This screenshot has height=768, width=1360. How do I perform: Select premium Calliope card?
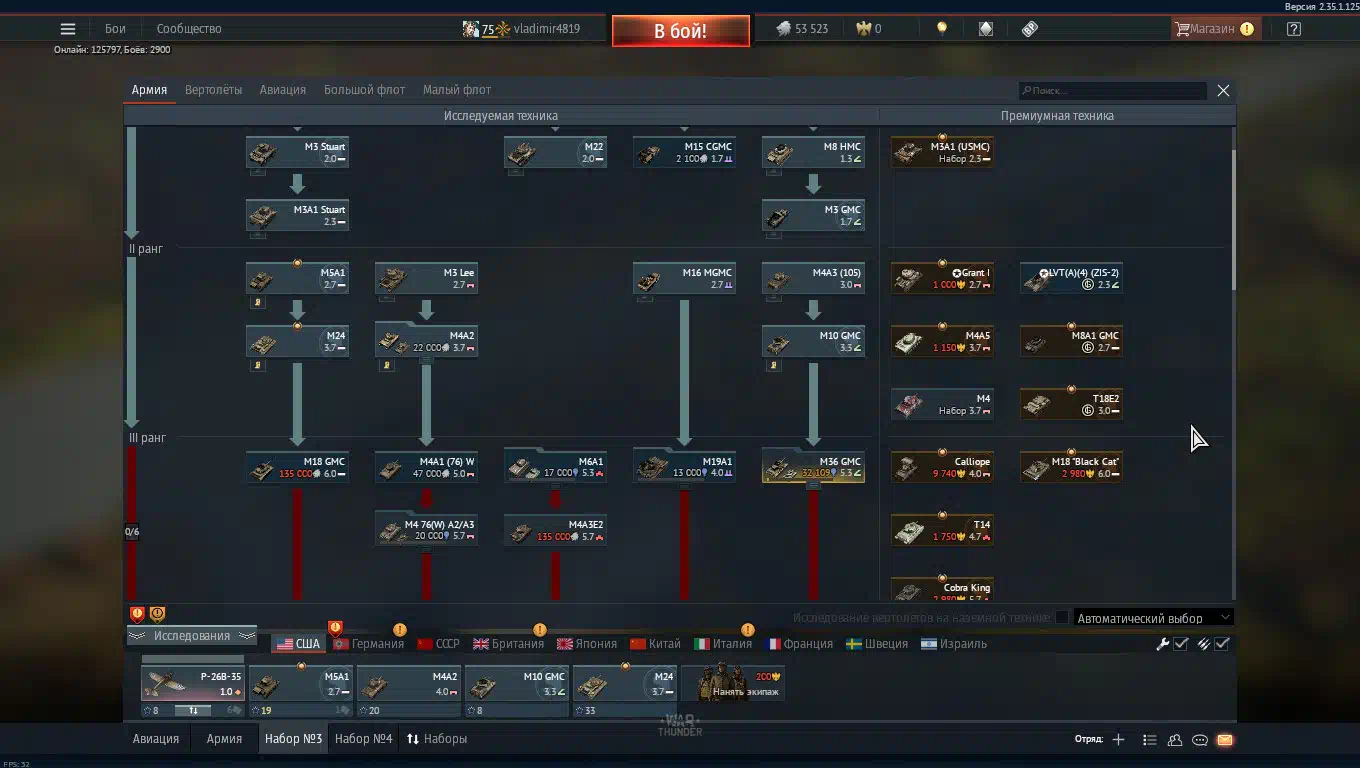942,468
